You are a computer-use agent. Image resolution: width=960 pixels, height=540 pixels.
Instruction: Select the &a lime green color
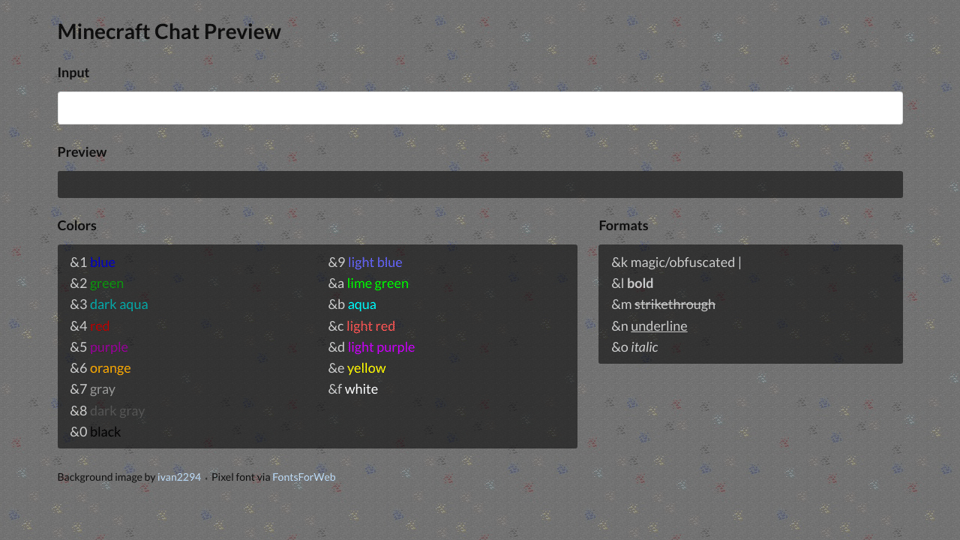point(368,283)
